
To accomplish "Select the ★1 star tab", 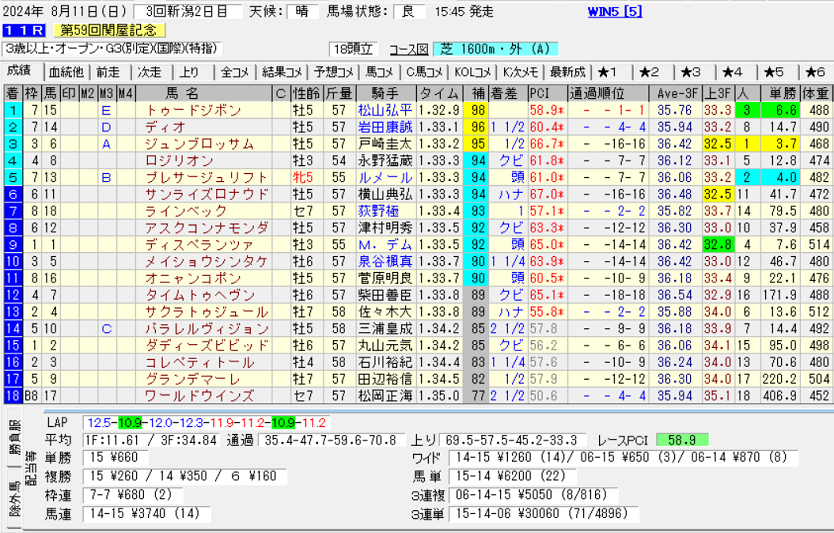I will 608,72.
